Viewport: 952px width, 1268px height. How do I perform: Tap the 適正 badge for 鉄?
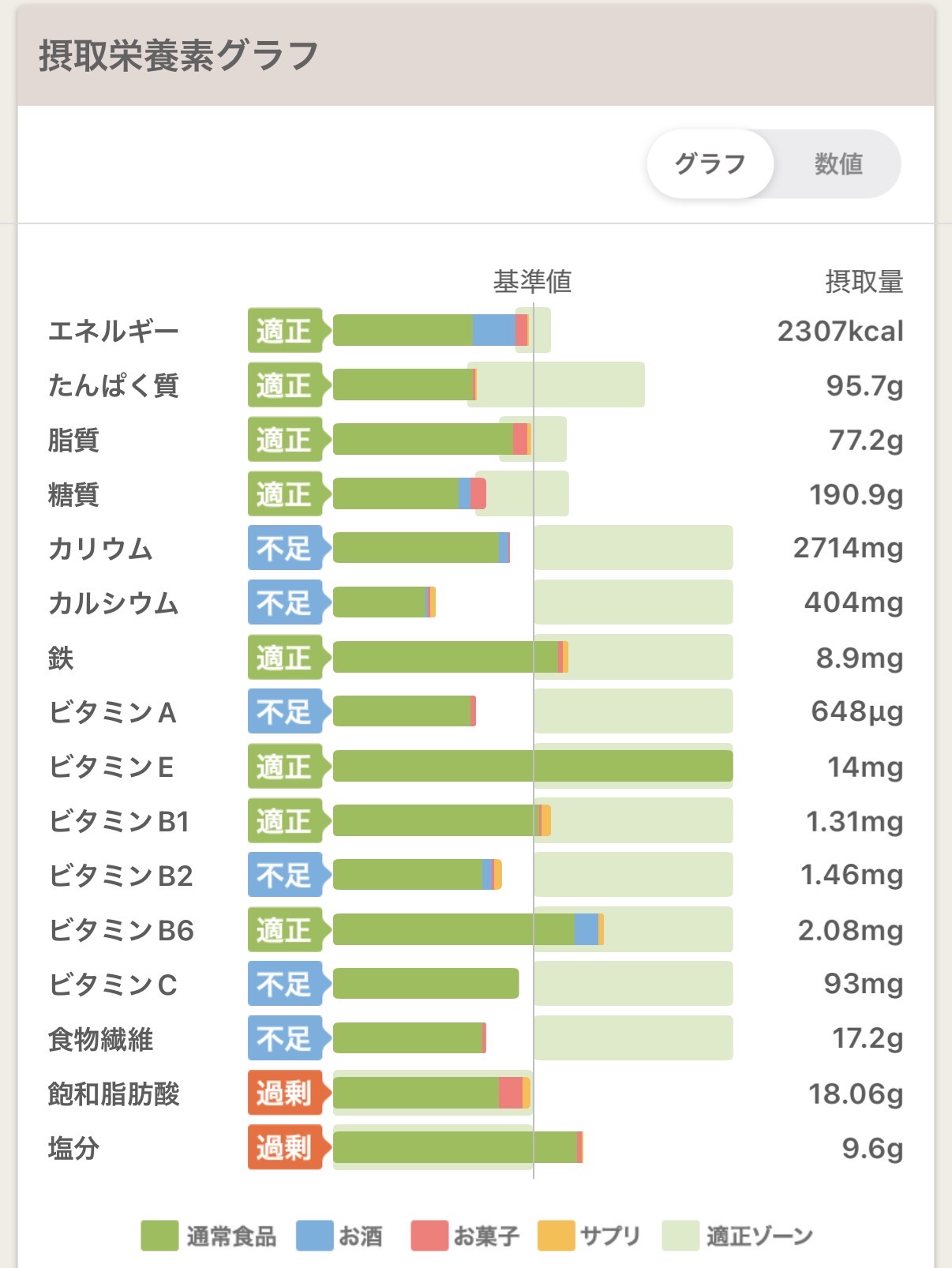click(286, 657)
